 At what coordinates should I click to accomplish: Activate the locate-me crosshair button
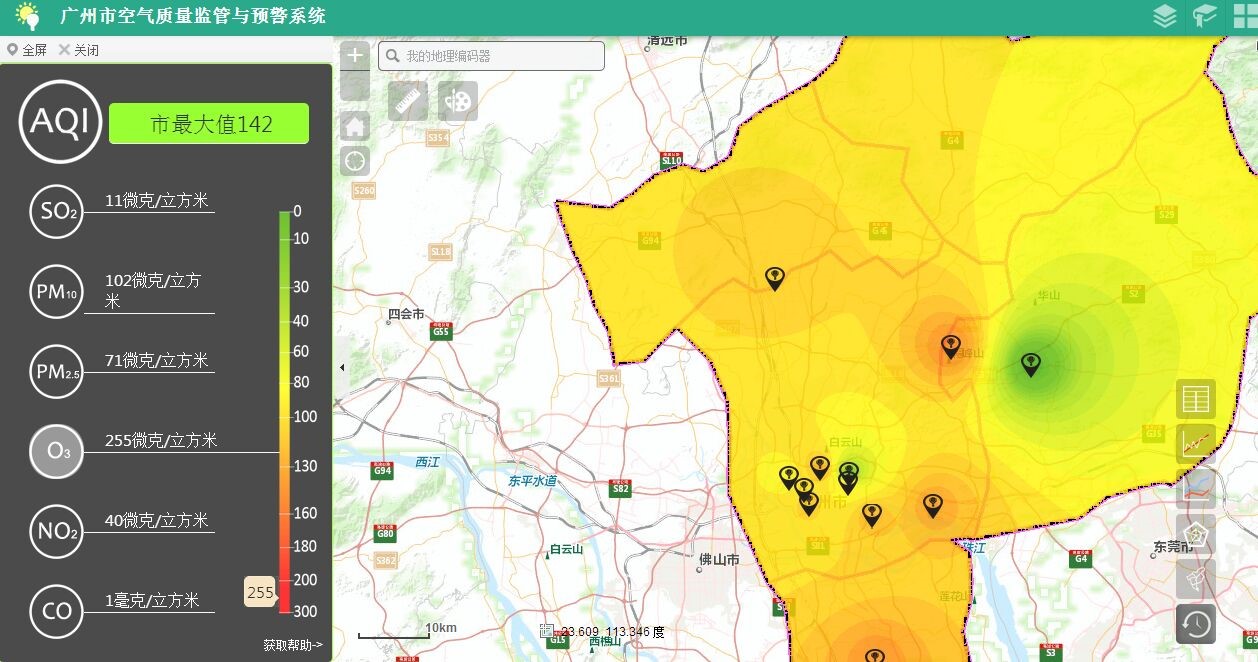click(x=355, y=160)
